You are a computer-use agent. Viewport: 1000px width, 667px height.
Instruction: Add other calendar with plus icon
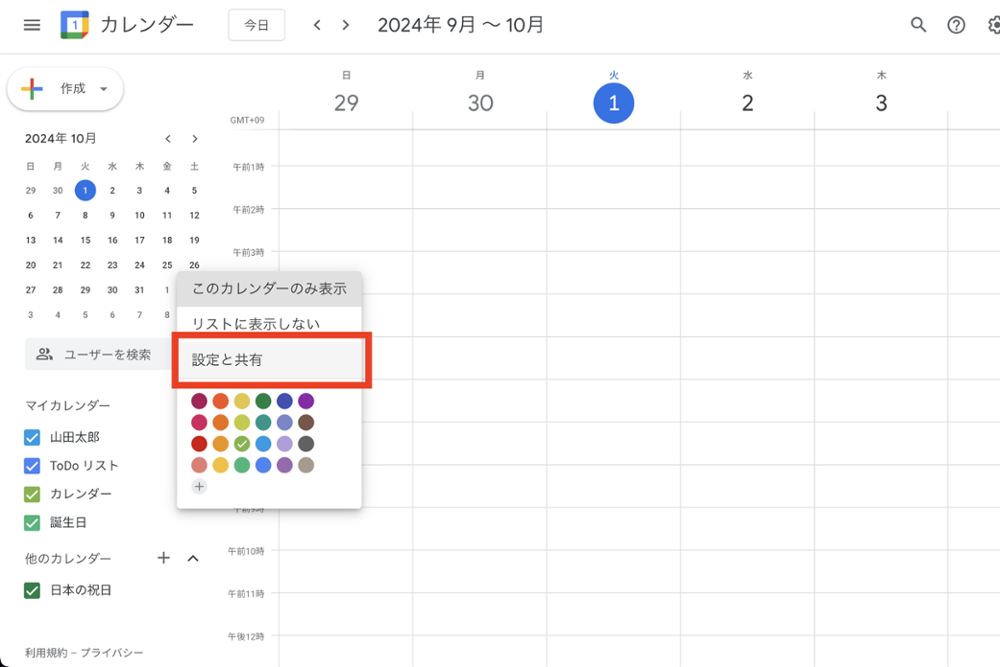(x=164, y=558)
